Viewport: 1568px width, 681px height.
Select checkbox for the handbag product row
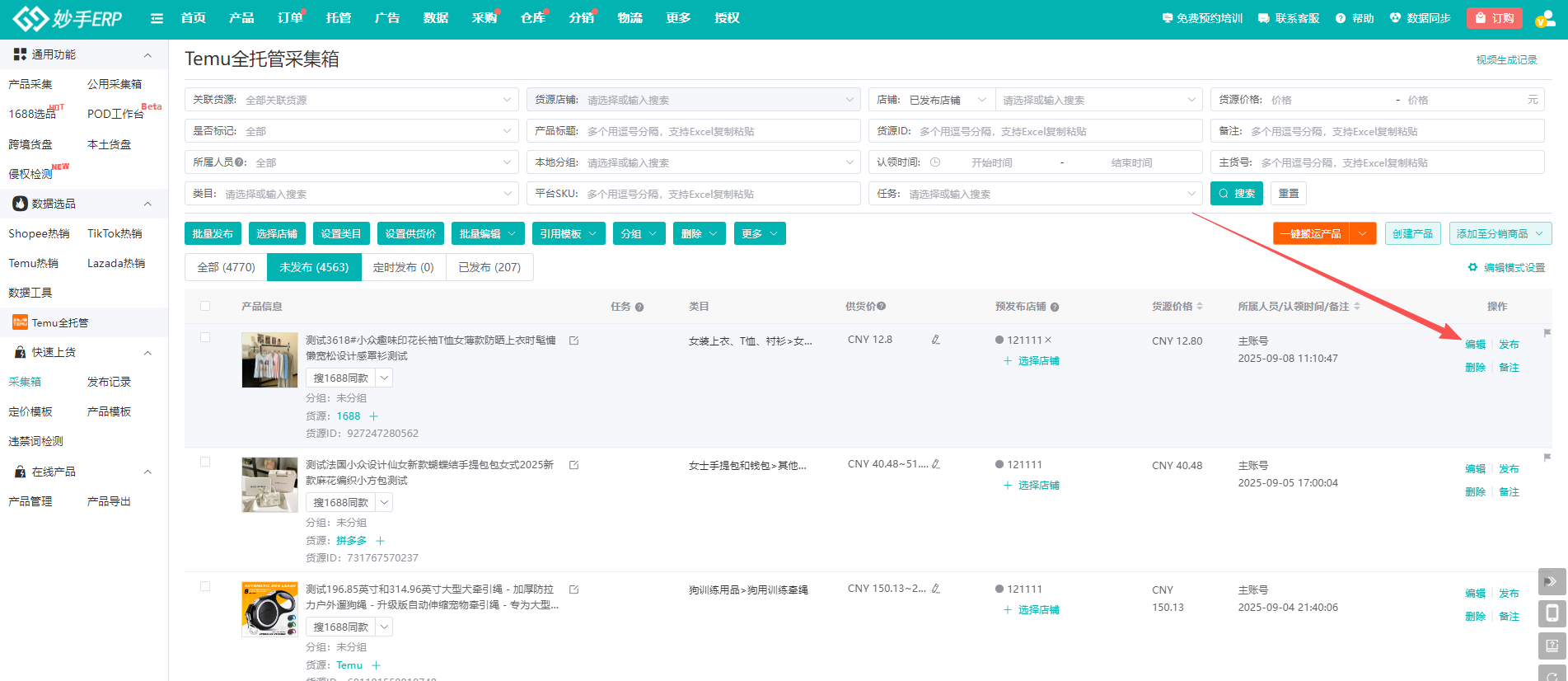click(x=205, y=462)
